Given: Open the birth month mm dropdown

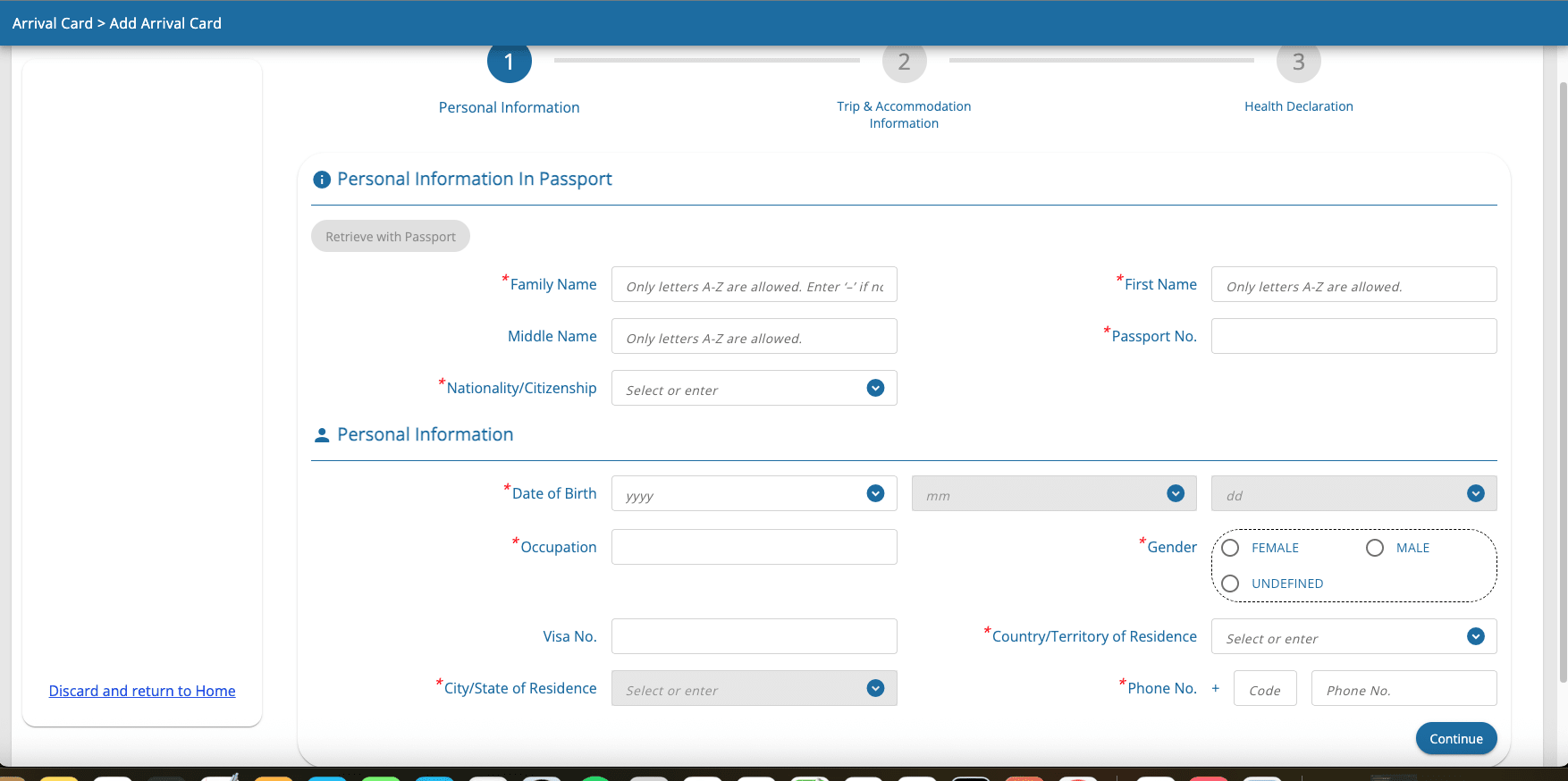Looking at the screenshot, I should (x=1054, y=493).
